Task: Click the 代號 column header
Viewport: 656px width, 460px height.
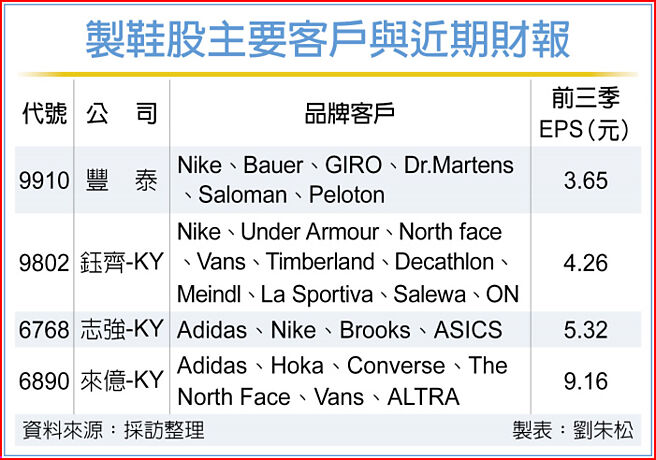Action: tap(44, 114)
